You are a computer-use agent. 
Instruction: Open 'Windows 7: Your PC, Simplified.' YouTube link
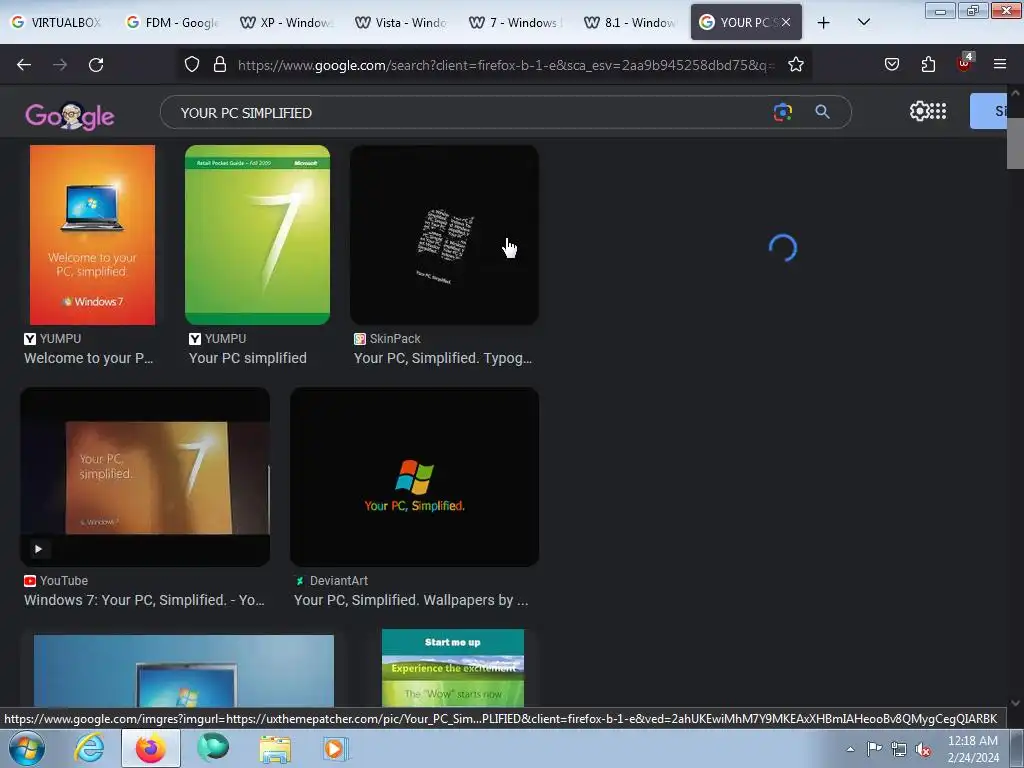[144, 600]
